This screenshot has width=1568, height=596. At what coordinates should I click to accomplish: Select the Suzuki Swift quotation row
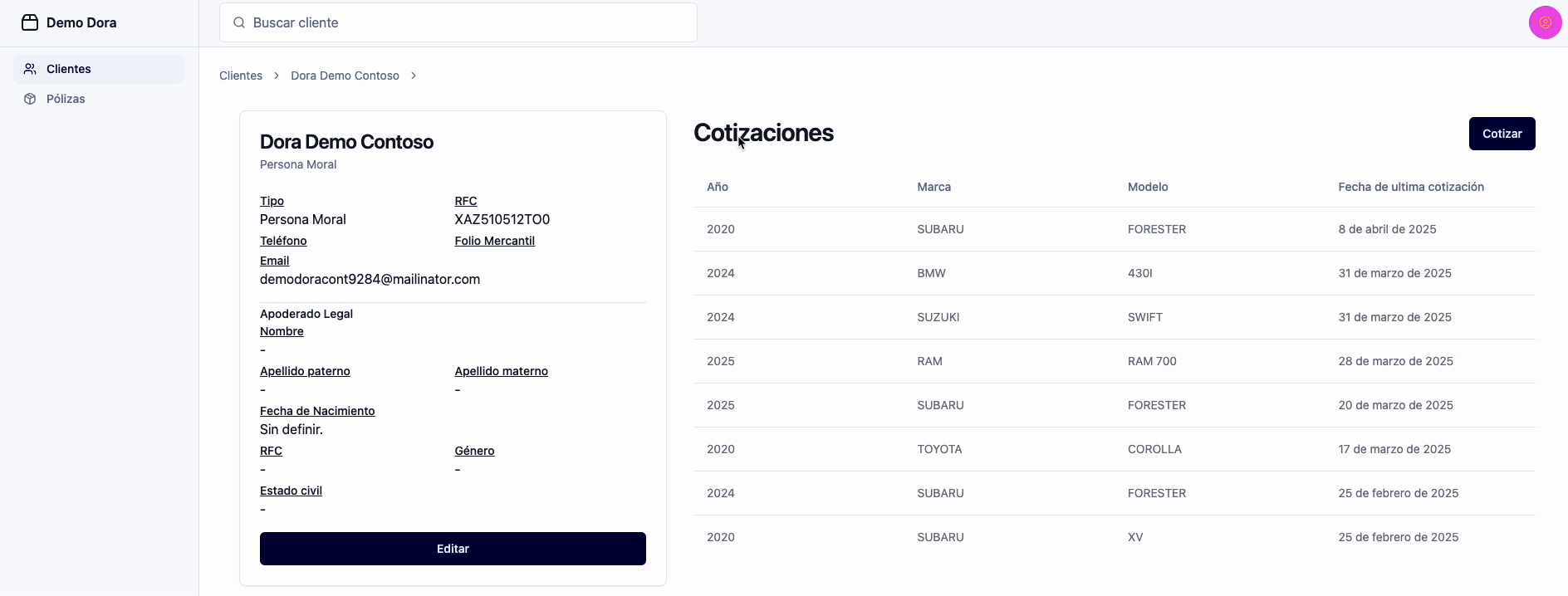(x=1114, y=317)
